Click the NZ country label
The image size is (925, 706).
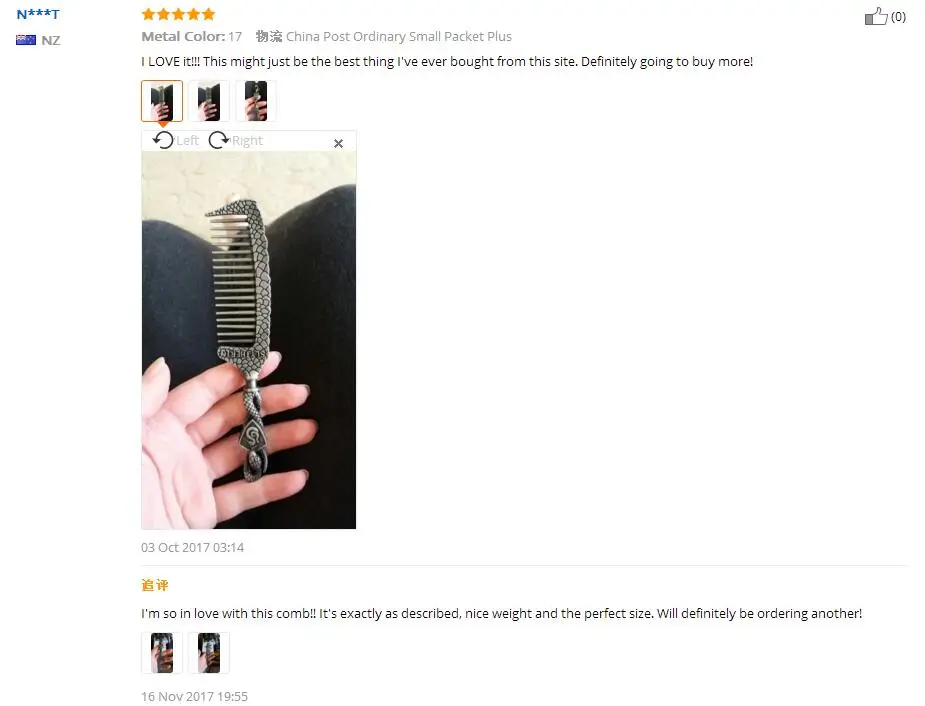tap(51, 40)
